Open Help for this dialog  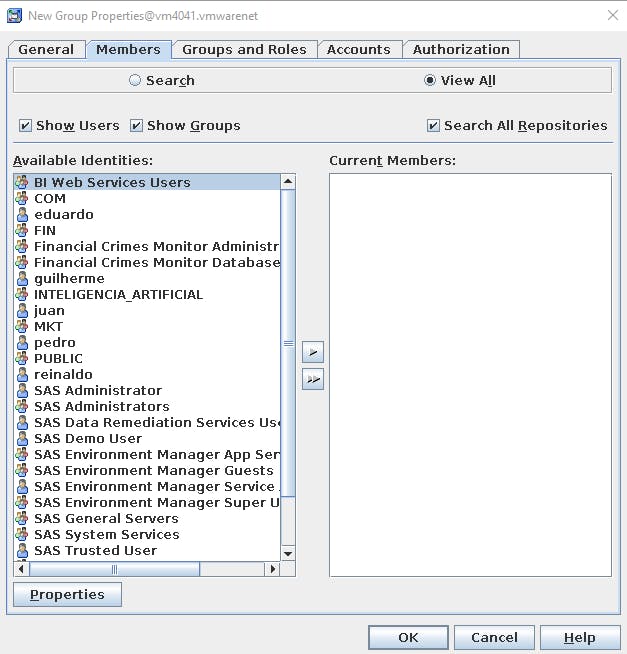tap(580, 637)
